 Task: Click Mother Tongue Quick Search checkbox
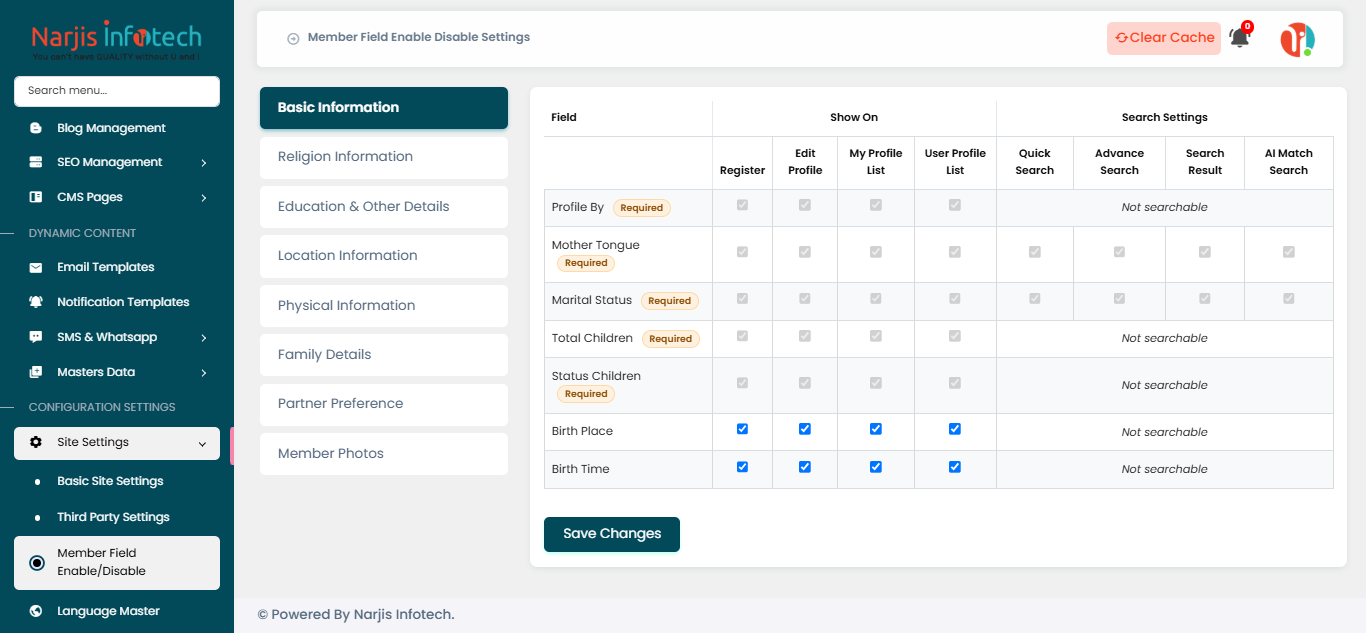point(1035,252)
